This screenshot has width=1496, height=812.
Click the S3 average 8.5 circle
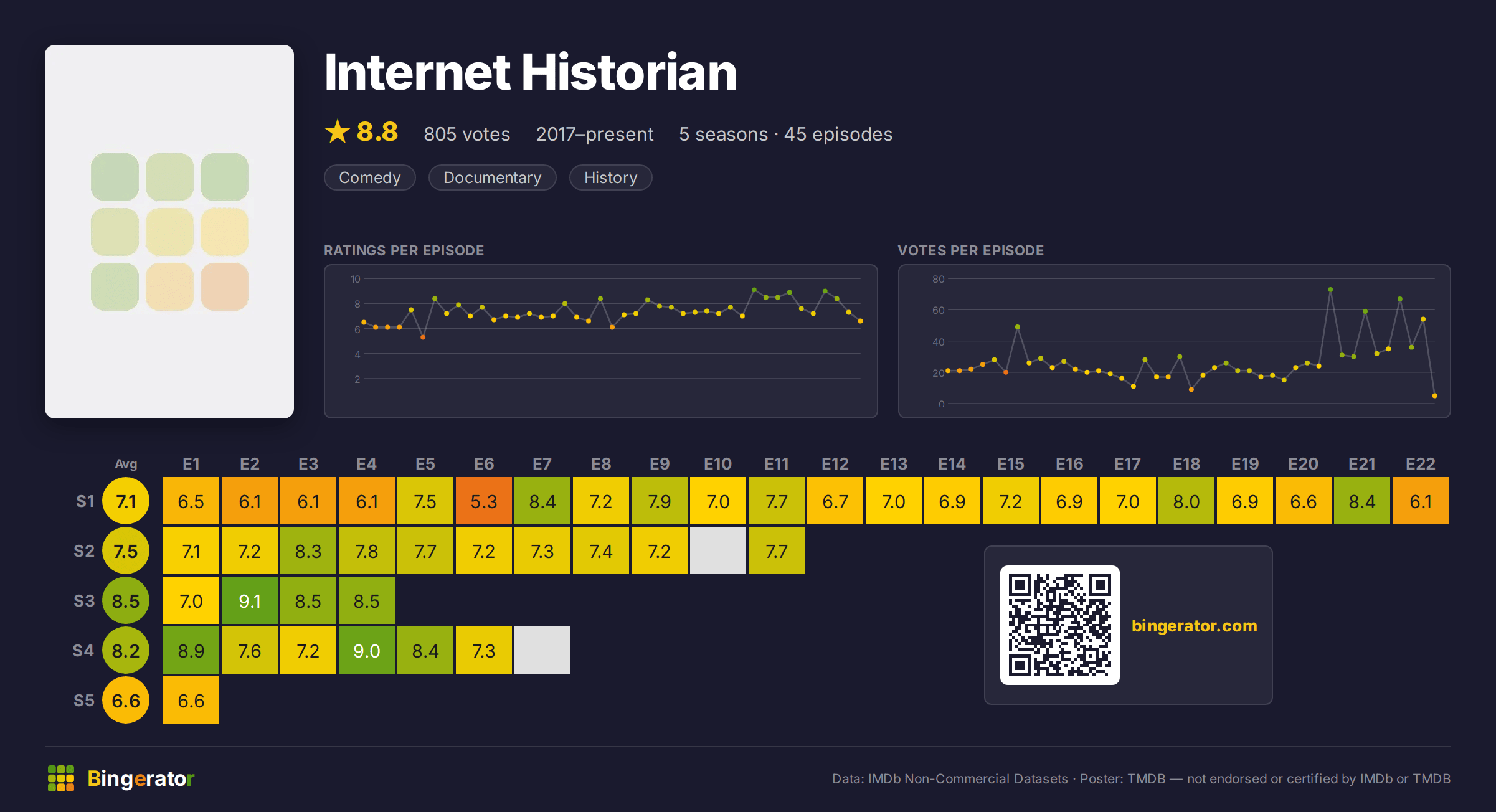pyautogui.click(x=126, y=600)
